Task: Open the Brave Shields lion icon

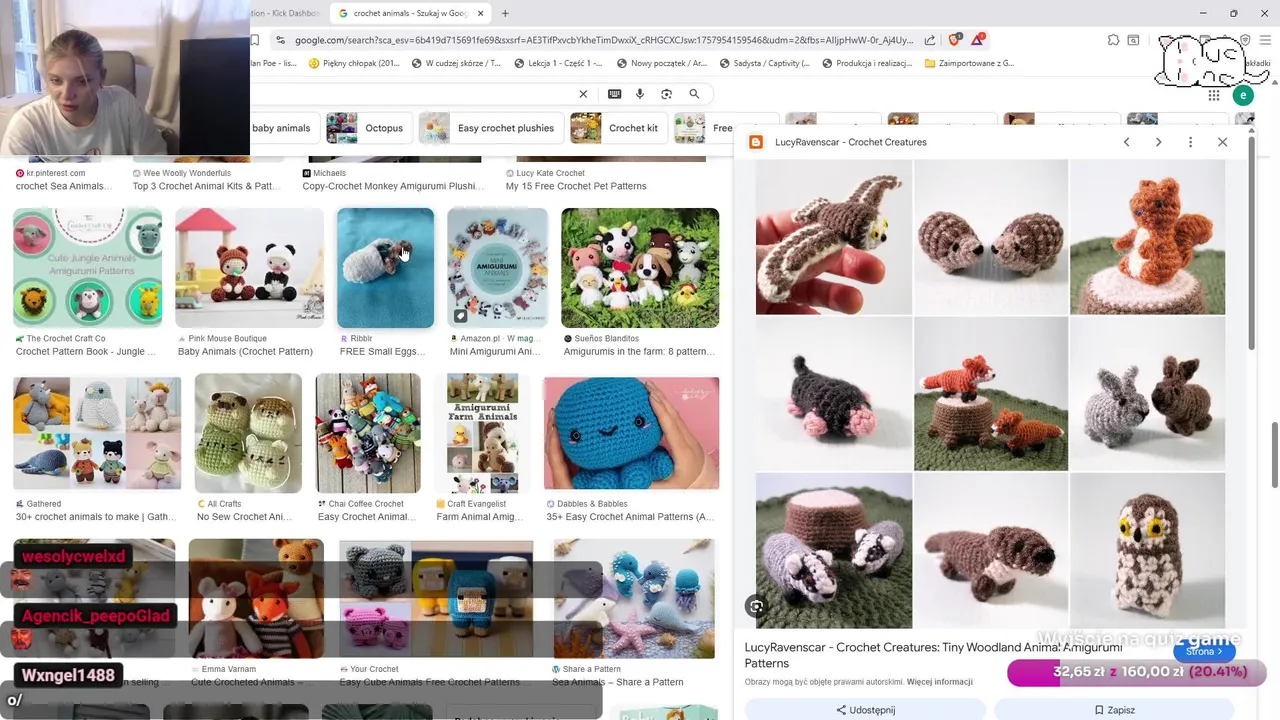Action: point(954,40)
